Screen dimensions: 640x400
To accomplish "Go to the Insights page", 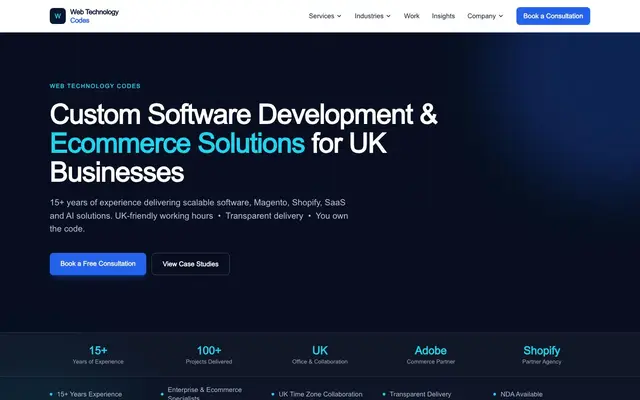I will coord(443,16).
